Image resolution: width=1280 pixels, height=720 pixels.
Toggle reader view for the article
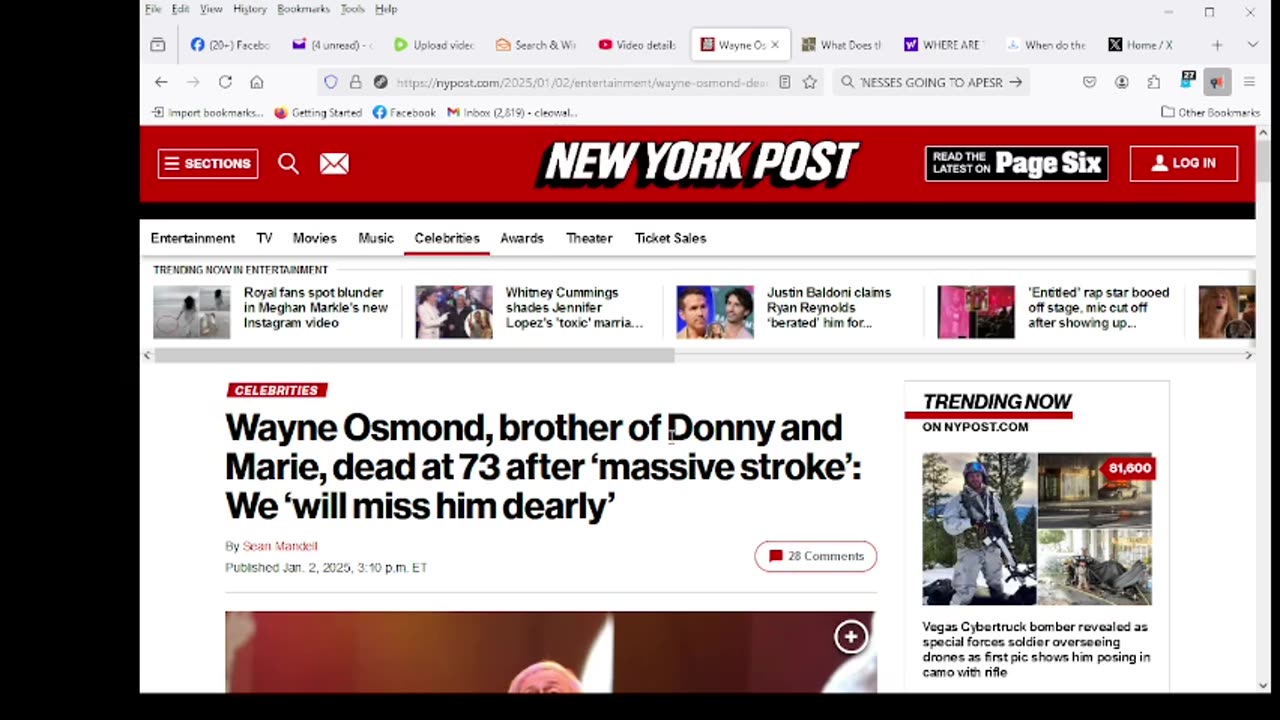click(785, 82)
